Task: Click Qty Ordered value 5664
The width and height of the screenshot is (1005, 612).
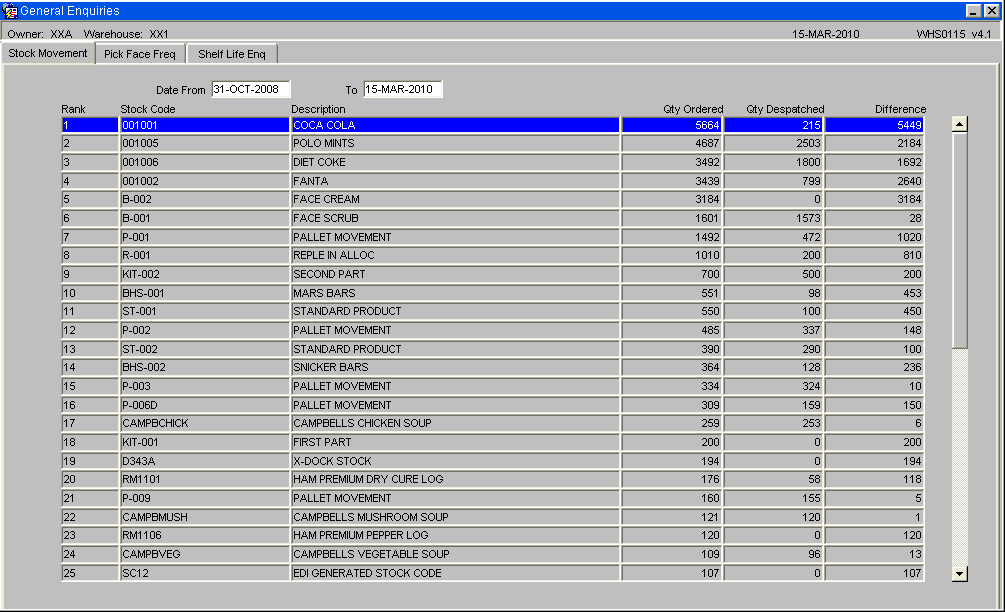Action: click(x=672, y=125)
